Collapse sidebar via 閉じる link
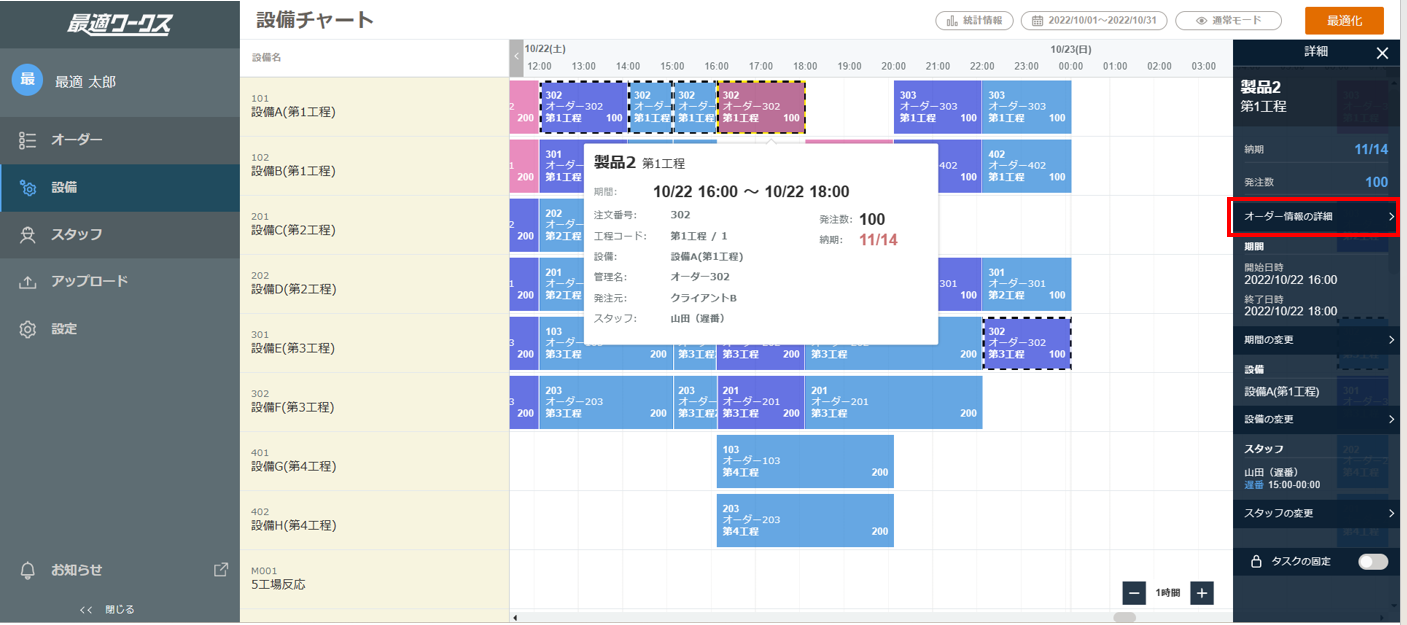Image resolution: width=1407 pixels, height=625 pixels. point(107,609)
